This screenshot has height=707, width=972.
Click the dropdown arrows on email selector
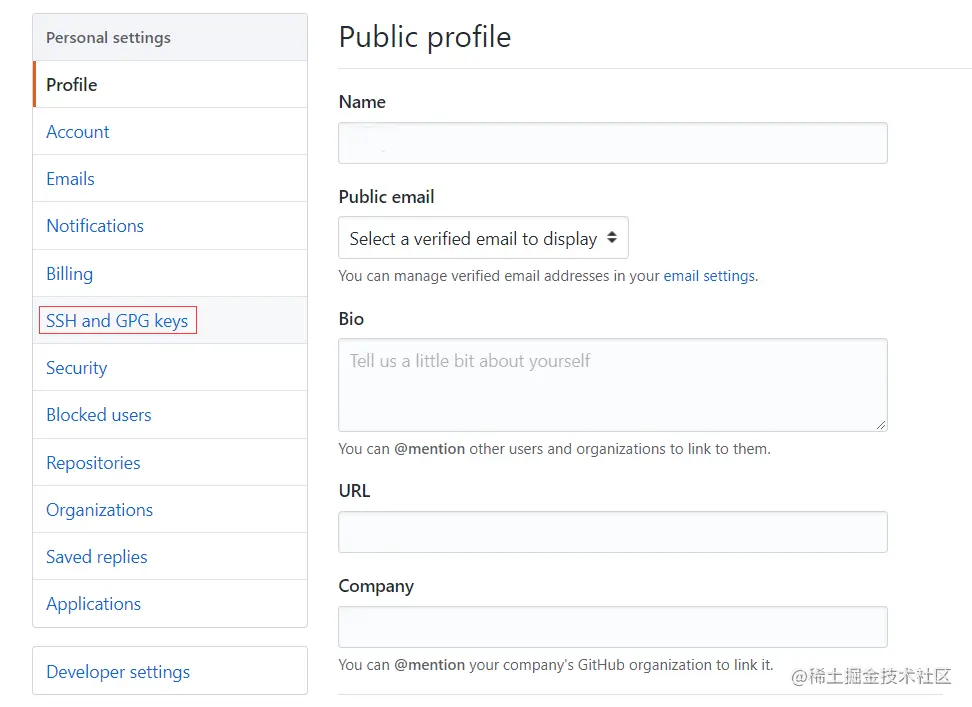[x=612, y=239]
